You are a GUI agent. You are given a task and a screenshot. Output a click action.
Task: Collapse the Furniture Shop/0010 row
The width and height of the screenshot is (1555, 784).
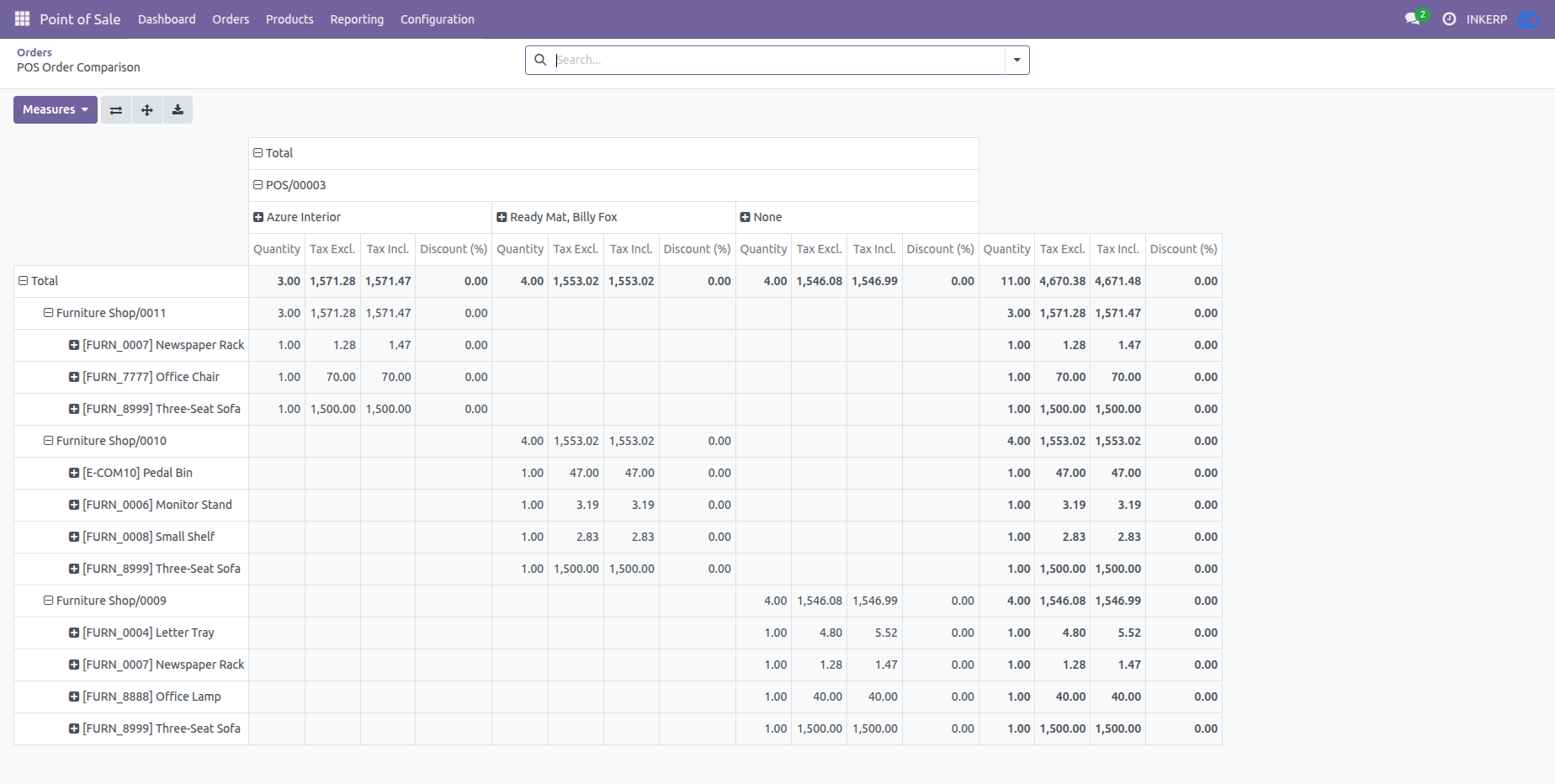click(131, 441)
